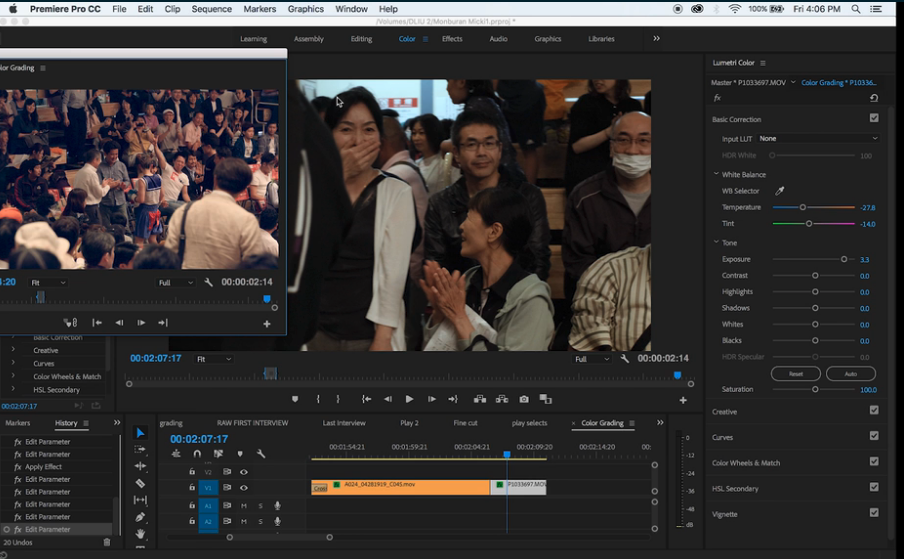Step back one frame in Program Monitor
The width and height of the screenshot is (904, 559).
coord(387,399)
